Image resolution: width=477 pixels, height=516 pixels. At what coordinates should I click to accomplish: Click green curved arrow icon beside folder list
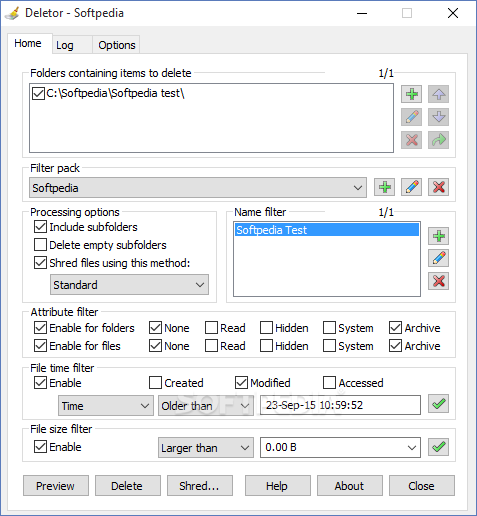tap(438, 140)
